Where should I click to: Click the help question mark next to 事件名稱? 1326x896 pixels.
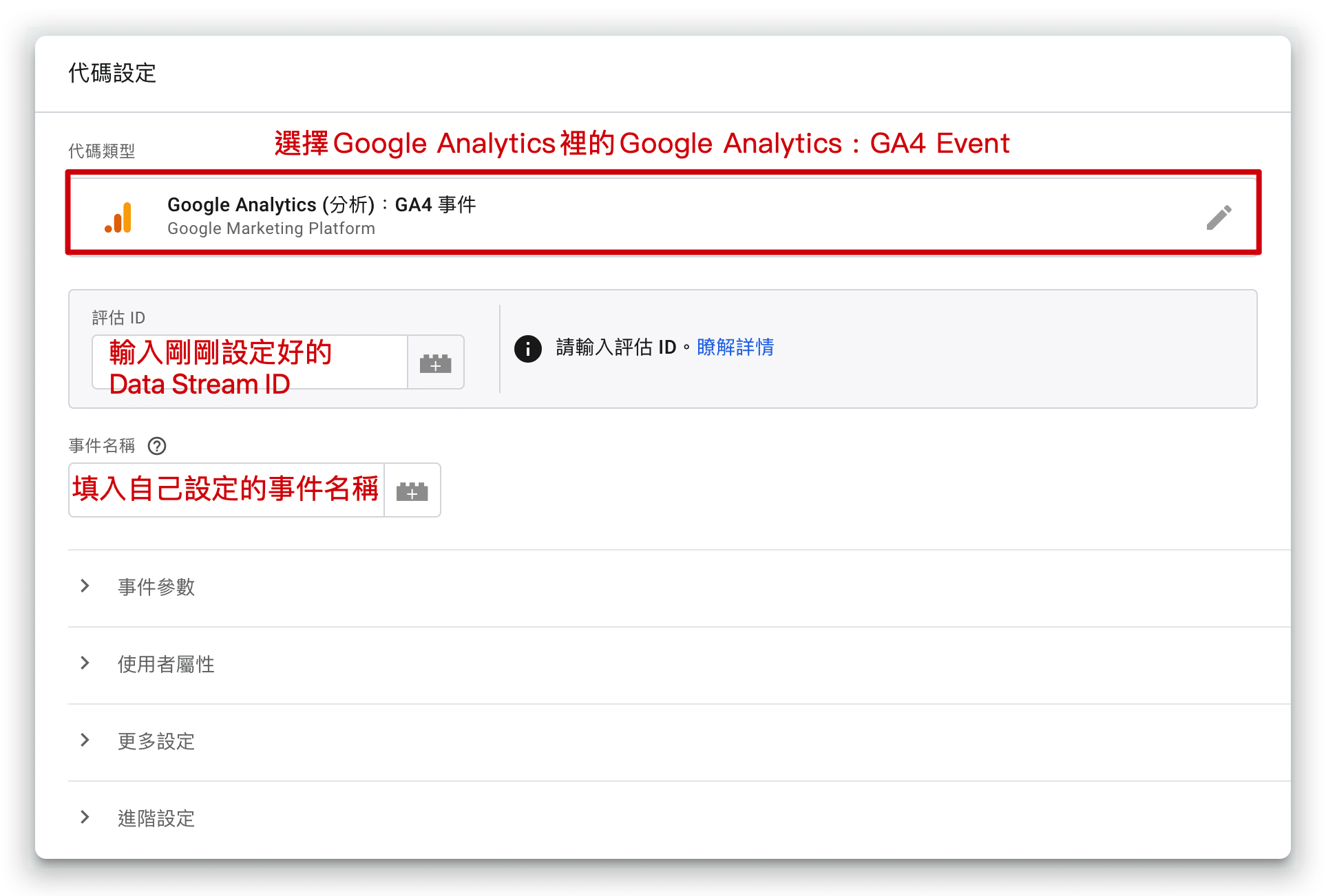point(157,446)
